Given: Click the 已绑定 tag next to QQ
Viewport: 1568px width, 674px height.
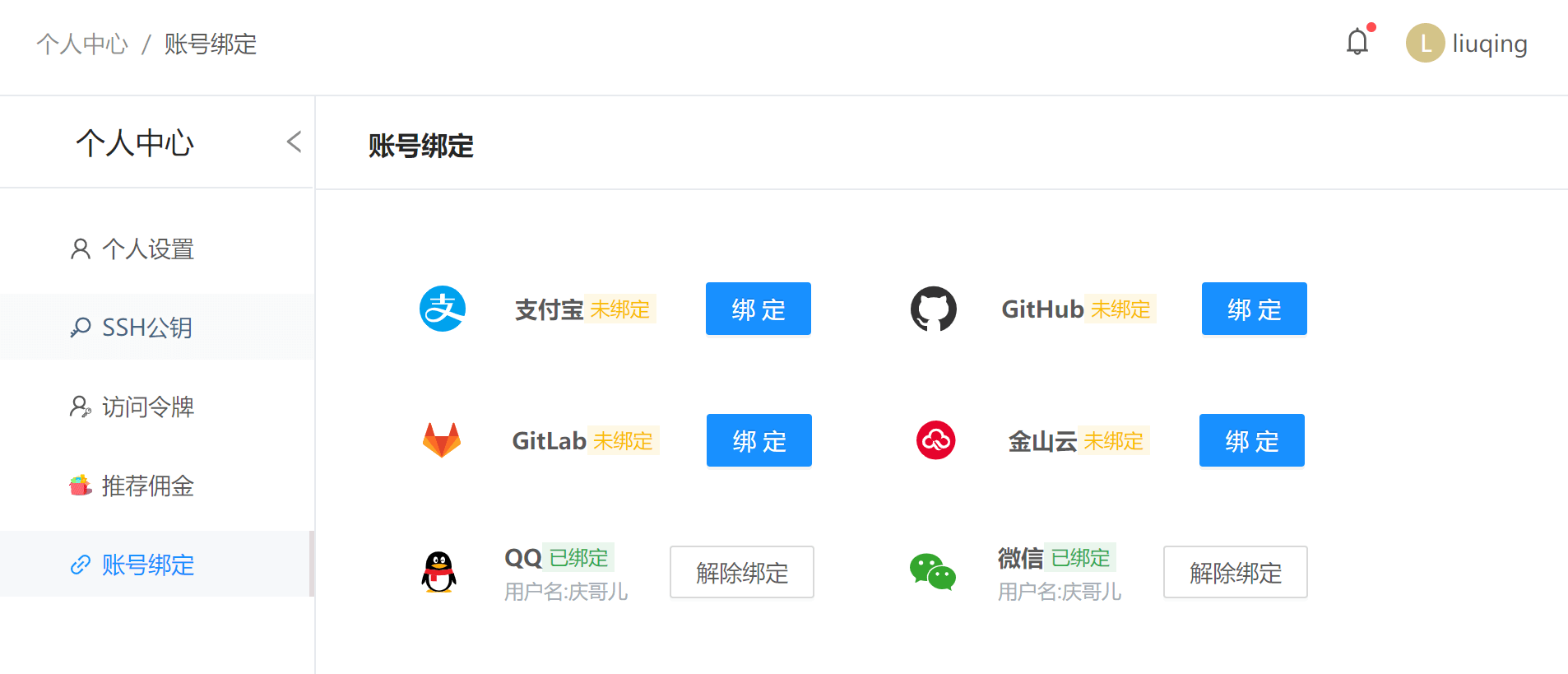Looking at the screenshot, I should tap(578, 557).
